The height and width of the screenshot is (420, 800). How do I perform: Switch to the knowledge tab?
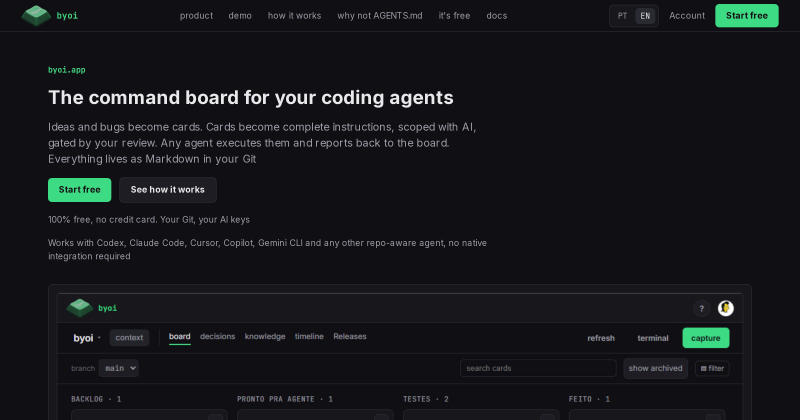(265, 337)
